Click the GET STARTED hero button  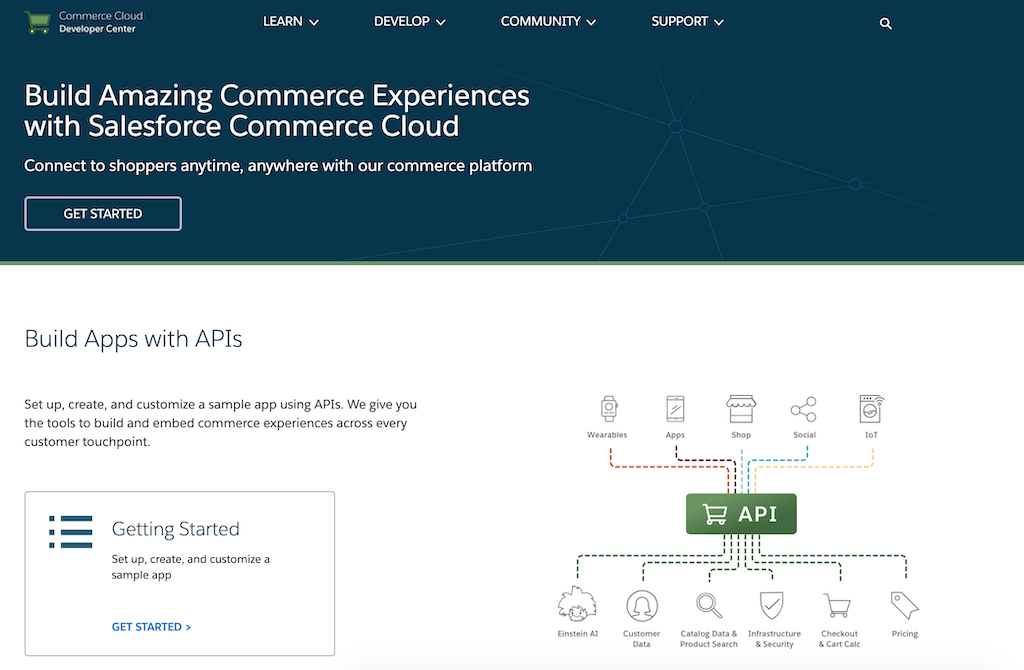(x=103, y=214)
